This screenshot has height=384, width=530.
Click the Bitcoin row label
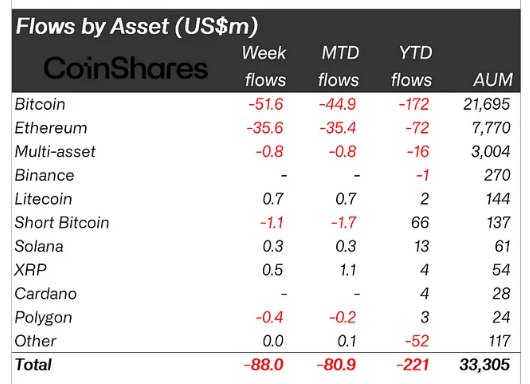[x=40, y=104]
